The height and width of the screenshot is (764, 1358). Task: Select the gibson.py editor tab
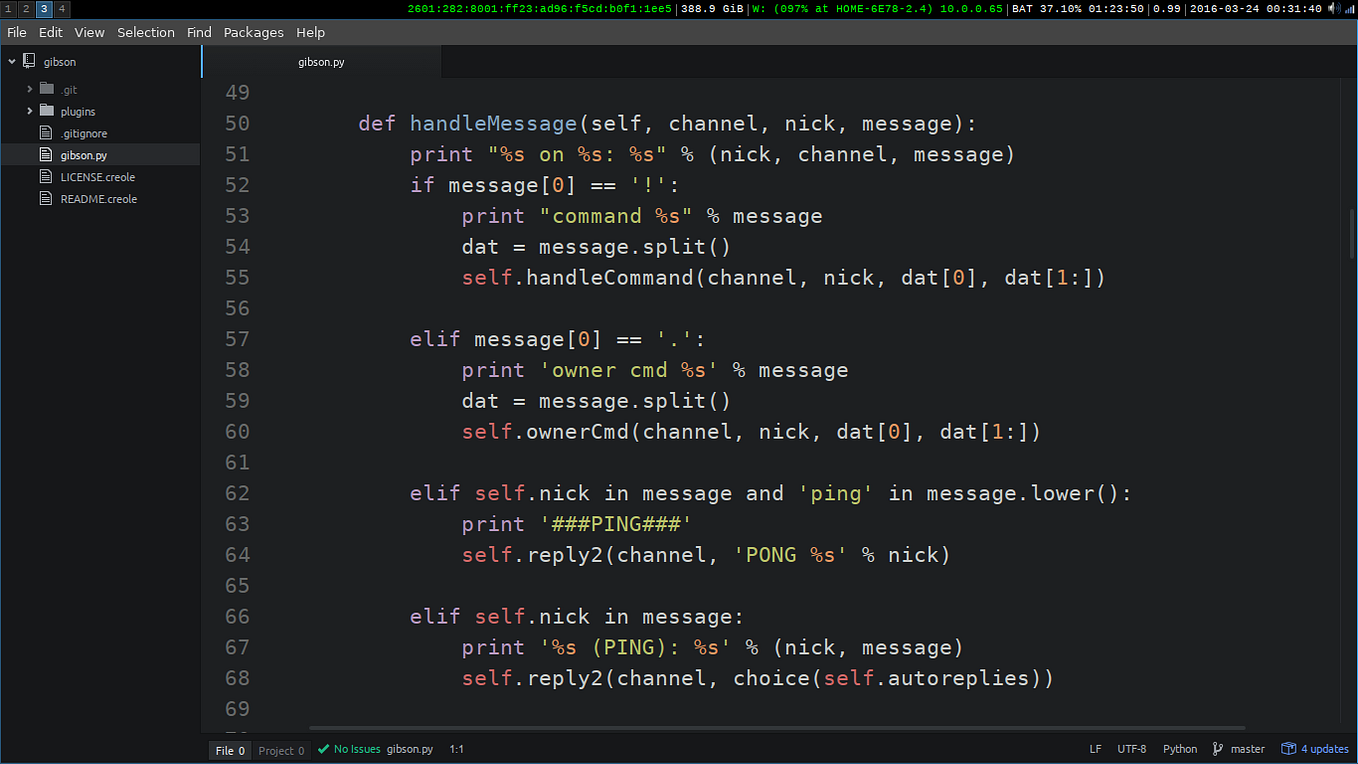pyautogui.click(x=321, y=61)
